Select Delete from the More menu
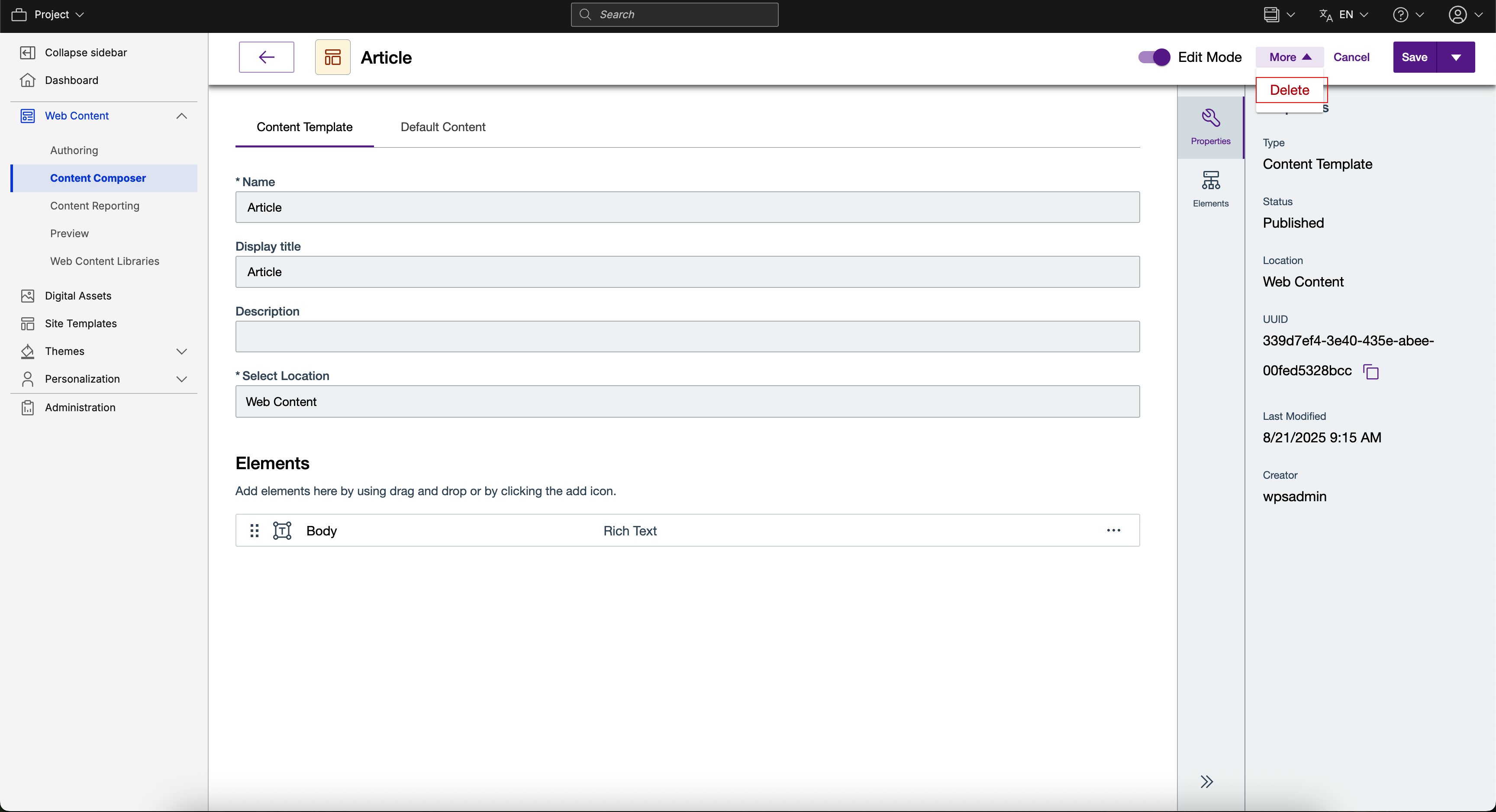The image size is (1496, 812). tap(1290, 90)
